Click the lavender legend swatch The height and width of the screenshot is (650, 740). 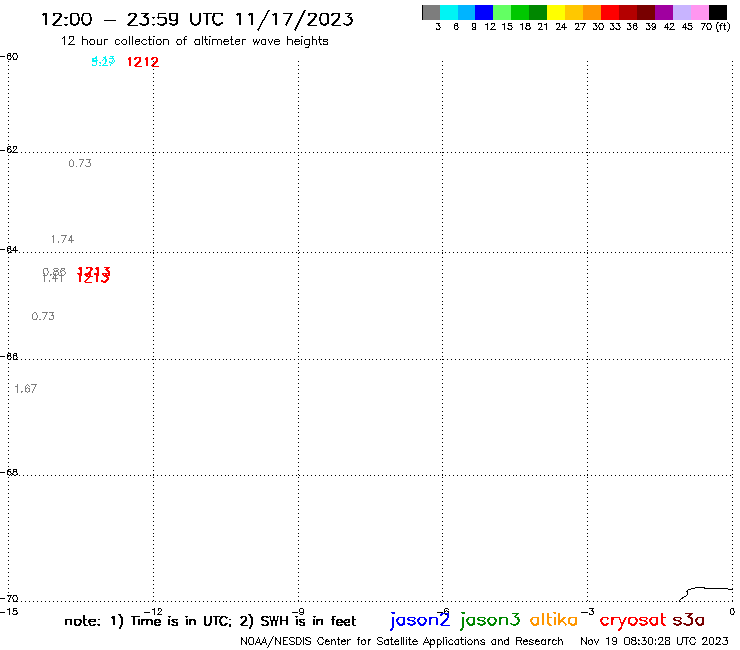682,12
